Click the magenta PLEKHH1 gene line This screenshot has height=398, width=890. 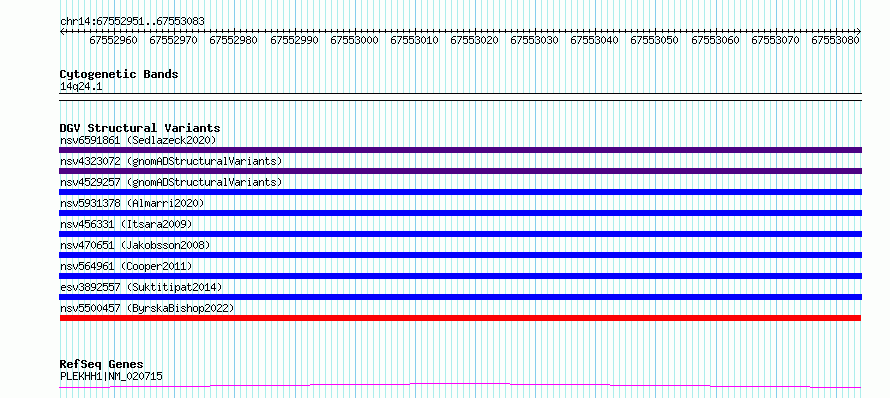pyautogui.click(x=460, y=386)
